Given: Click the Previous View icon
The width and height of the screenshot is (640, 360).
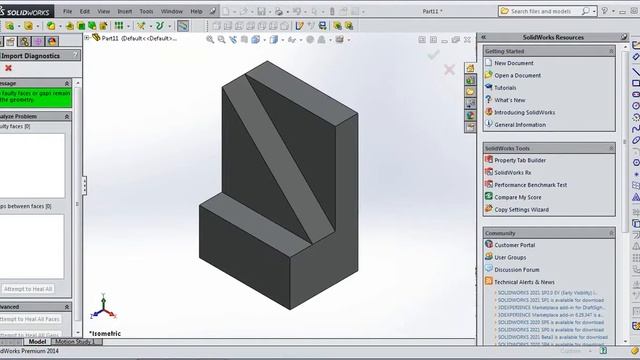Looking at the screenshot, I should 233,40.
